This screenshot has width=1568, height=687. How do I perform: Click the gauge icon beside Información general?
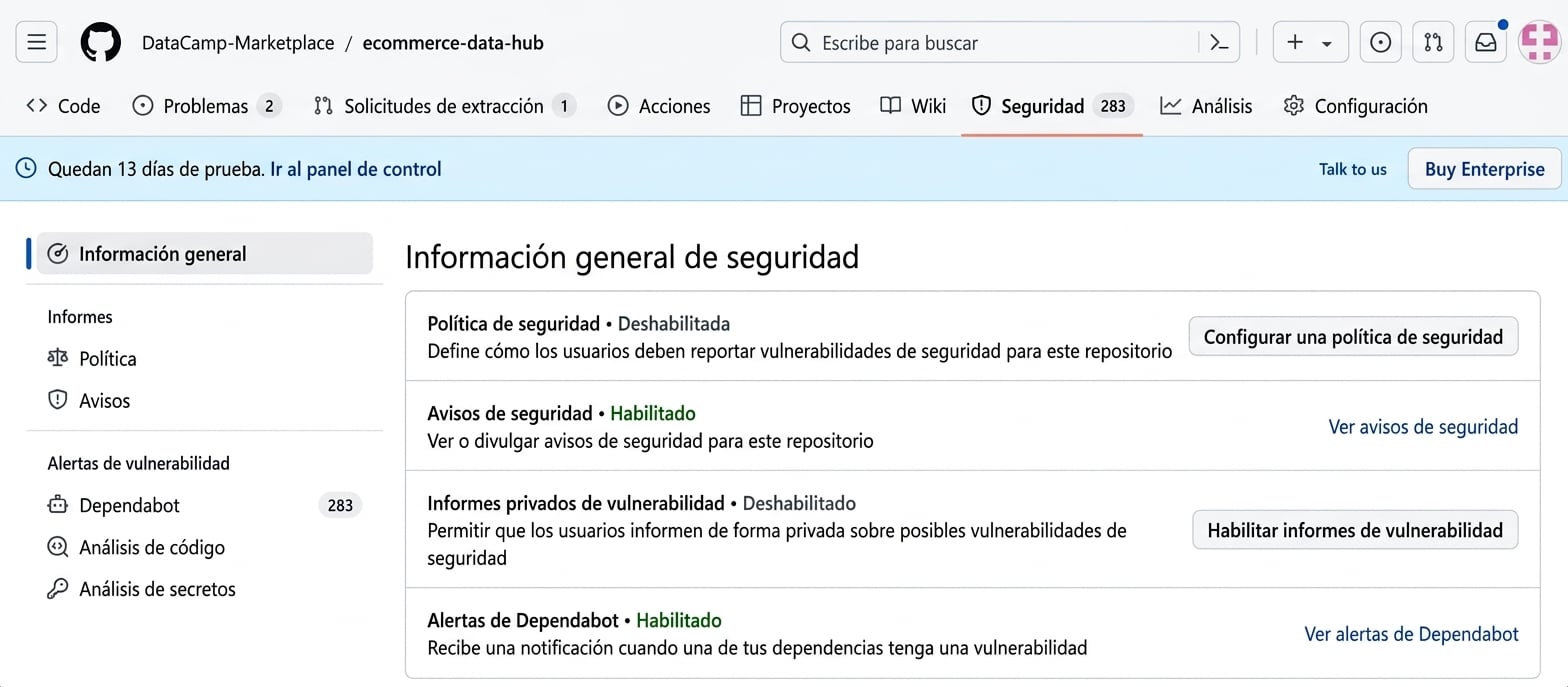58,254
